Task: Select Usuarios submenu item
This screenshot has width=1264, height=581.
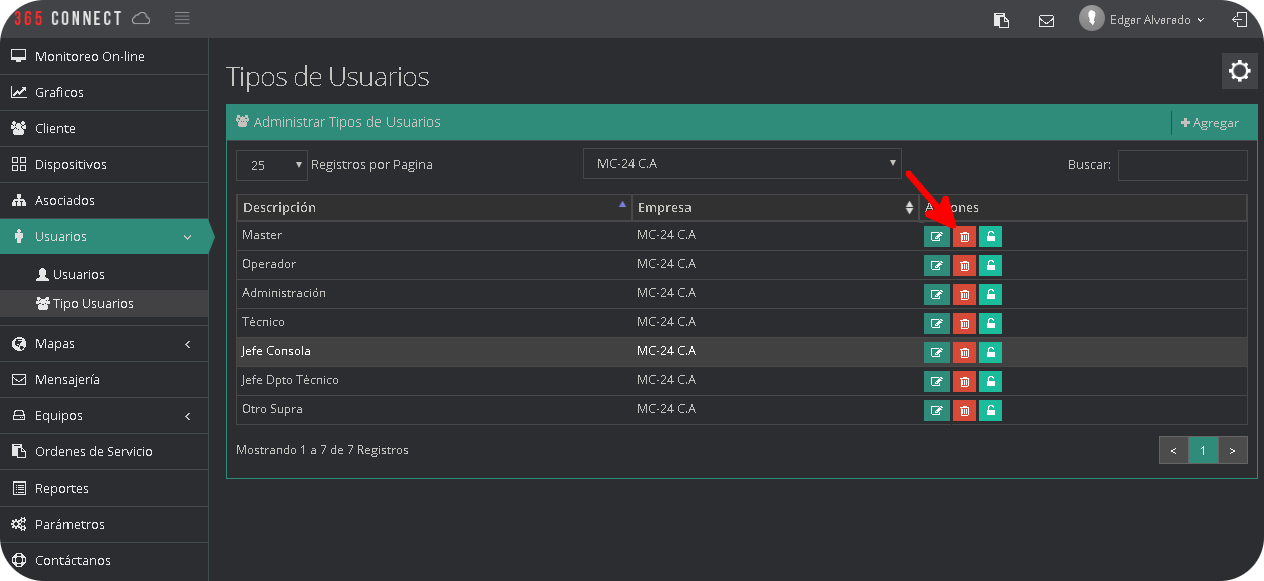Action: pyautogui.click(x=78, y=275)
